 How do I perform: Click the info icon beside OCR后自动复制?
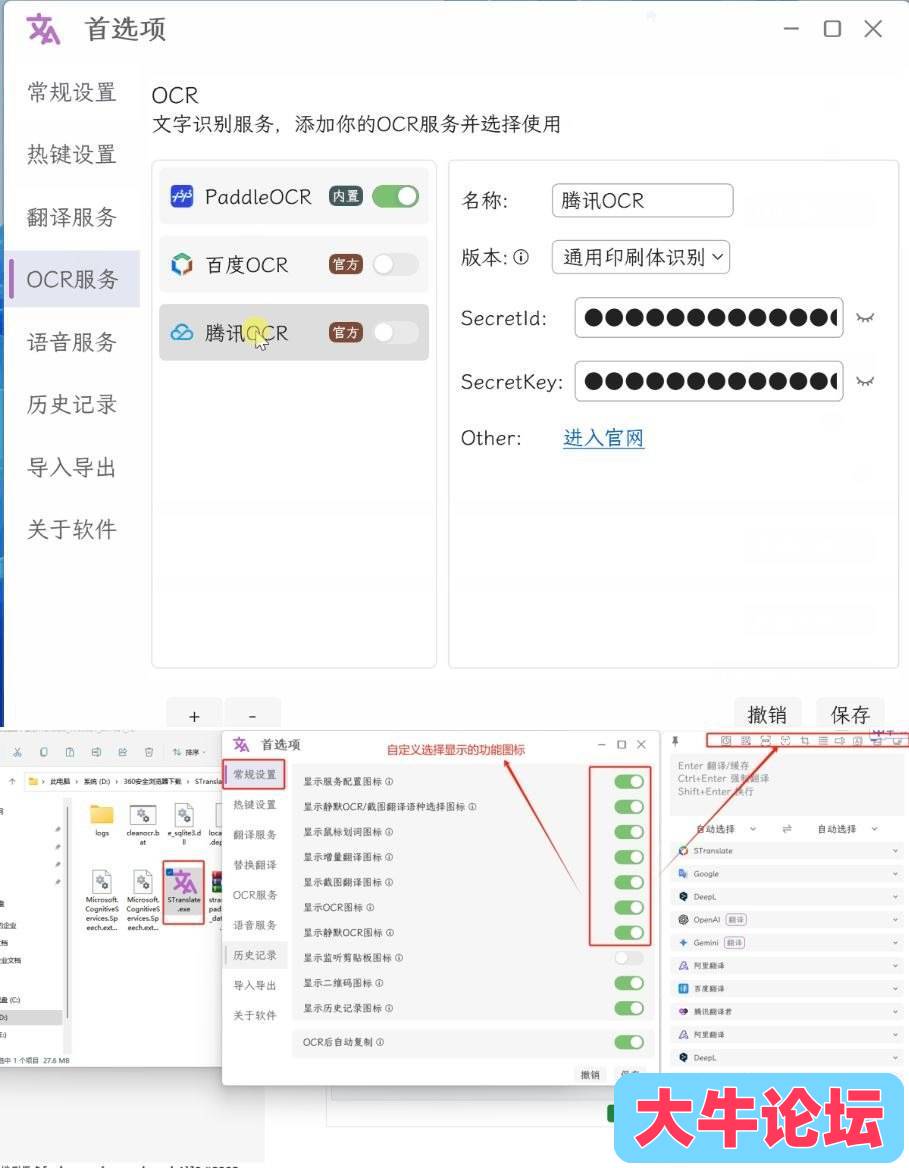click(x=380, y=1042)
